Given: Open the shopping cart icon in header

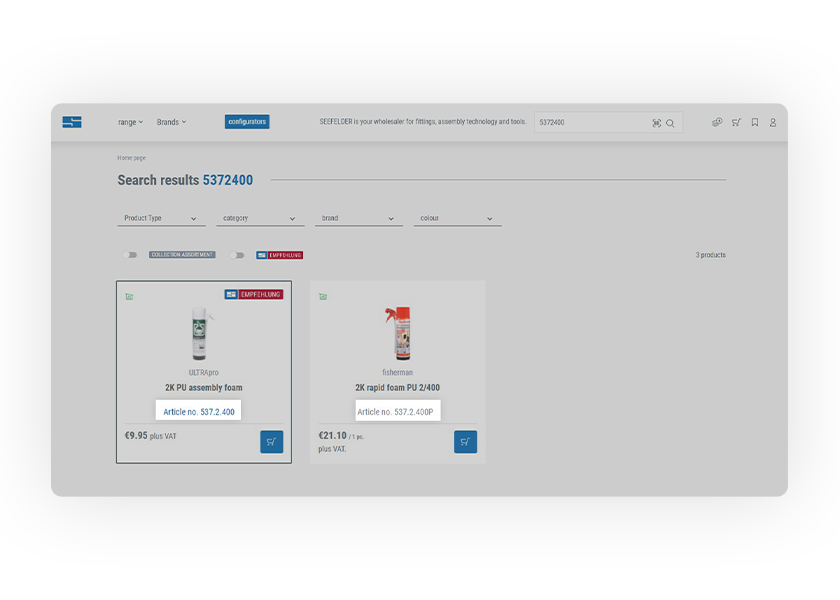Looking at the screenshot, I should pos(737,122).
